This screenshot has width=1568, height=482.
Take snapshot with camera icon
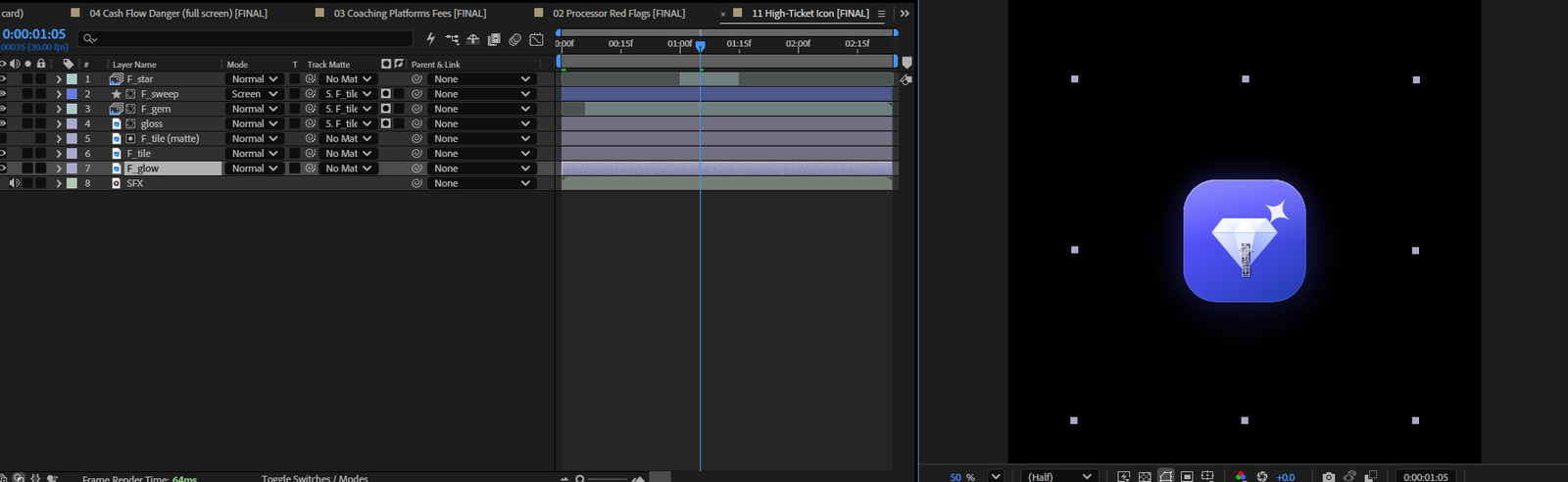pos(1328,476)
